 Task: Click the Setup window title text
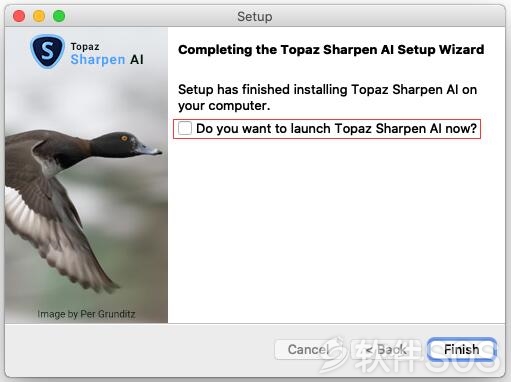[x=255, y=16]
